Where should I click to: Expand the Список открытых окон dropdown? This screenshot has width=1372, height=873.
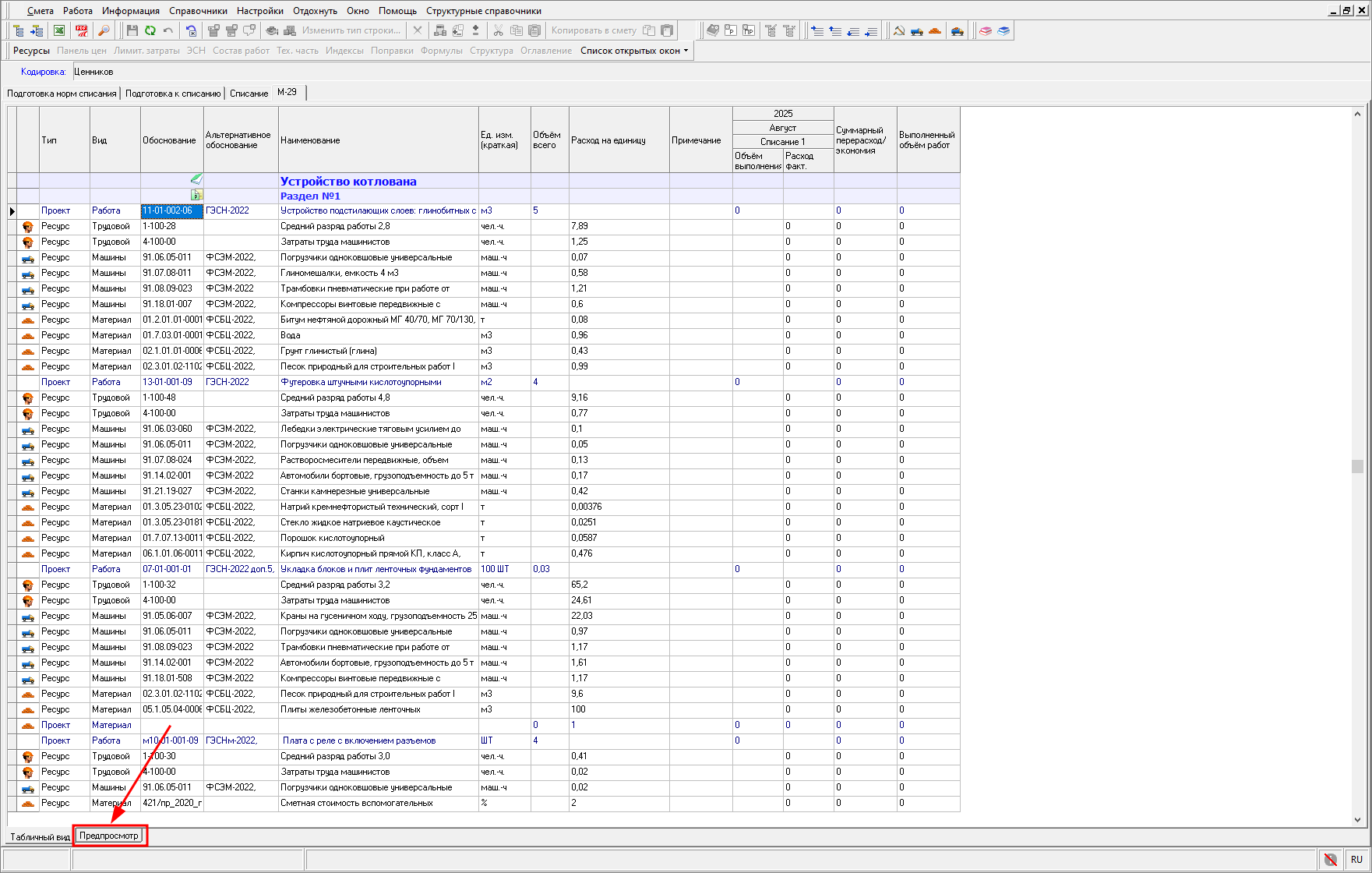click(634, 51)
